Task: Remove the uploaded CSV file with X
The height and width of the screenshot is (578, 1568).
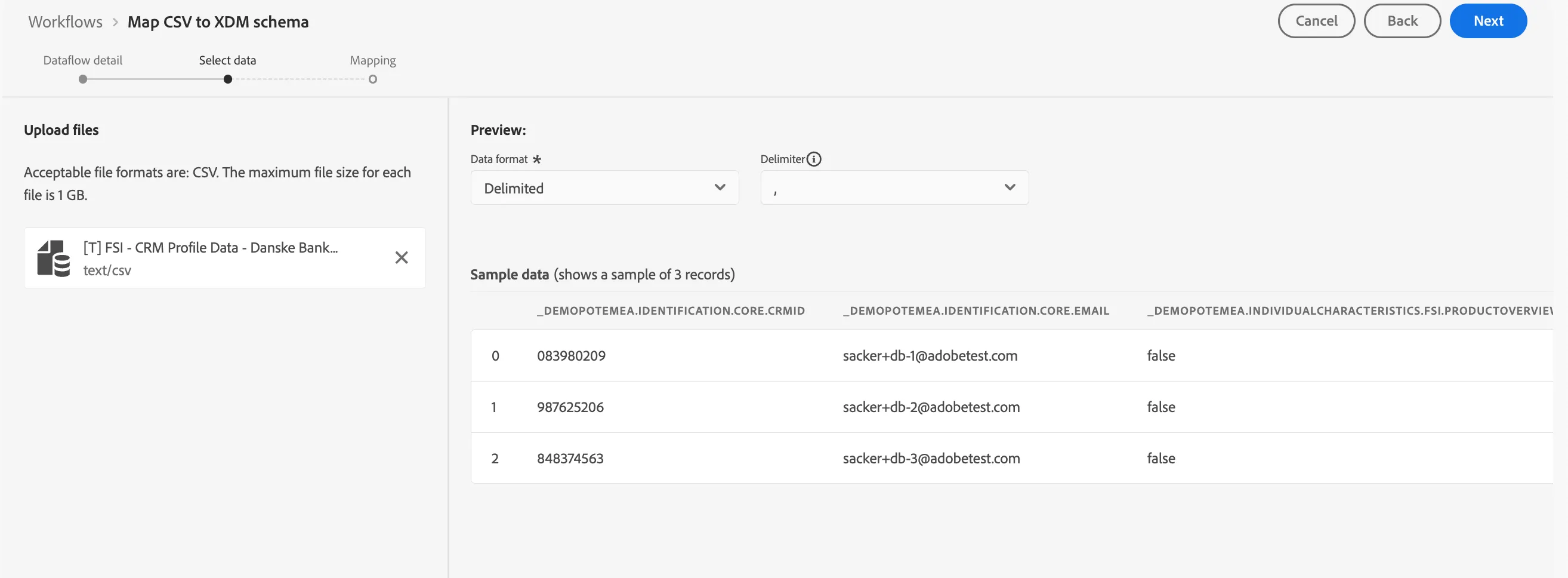Action: tap(401, 257)
